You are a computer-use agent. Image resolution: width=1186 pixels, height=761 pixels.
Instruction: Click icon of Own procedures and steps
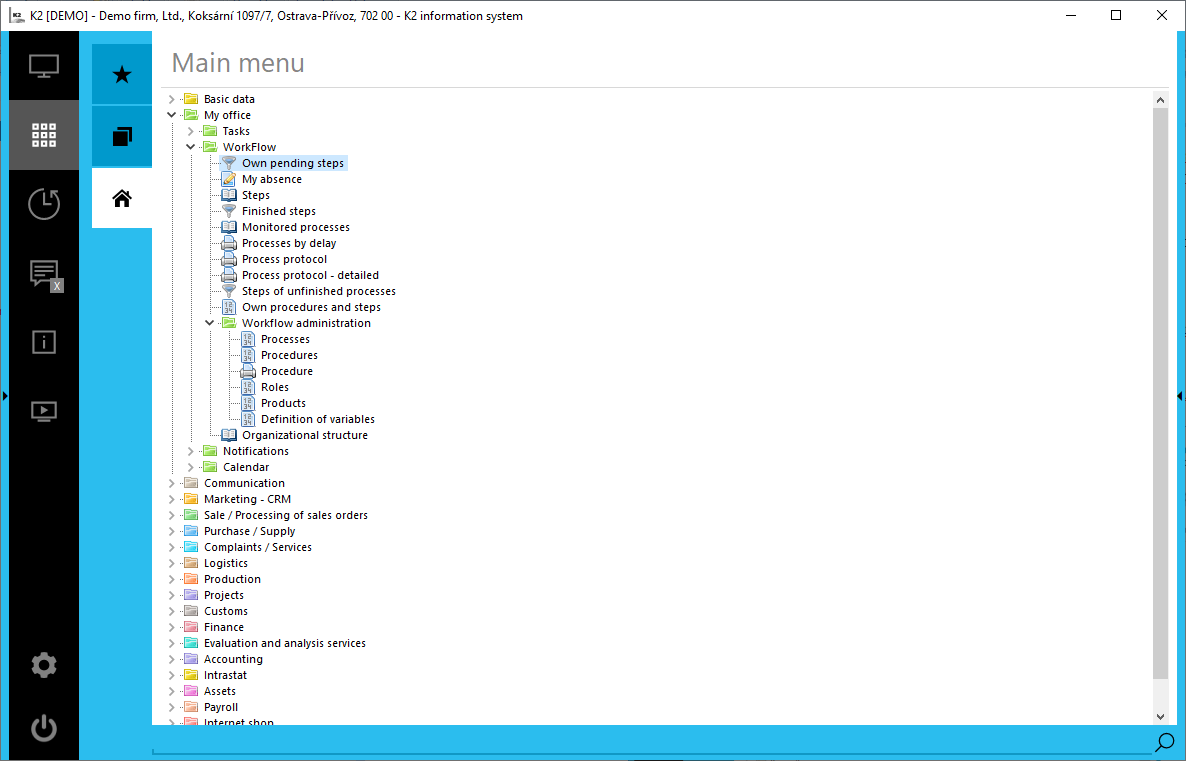(228, 307)
